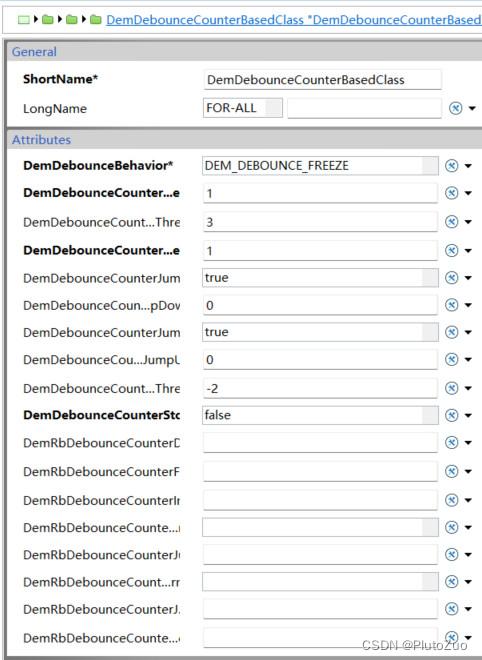Click the empty DemRbDebounceCounterD input field

click(x=320, y=443)
